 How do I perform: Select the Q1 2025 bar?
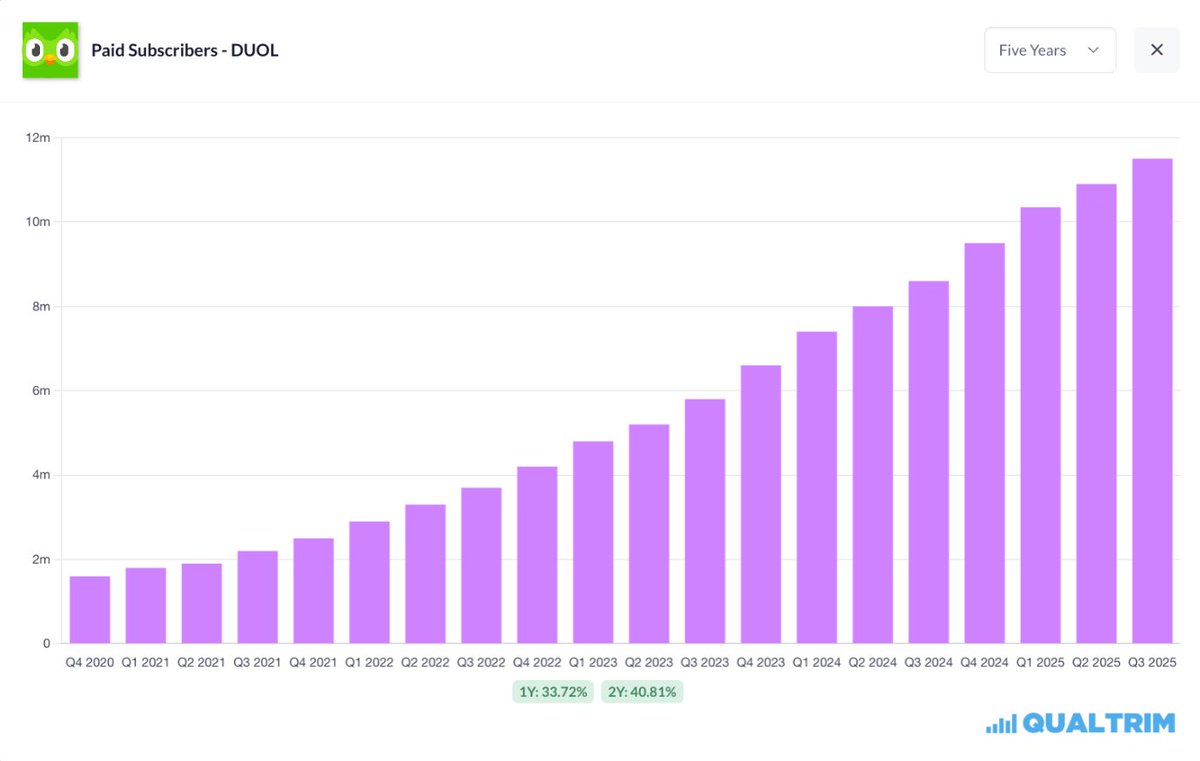click(1041, 425)
